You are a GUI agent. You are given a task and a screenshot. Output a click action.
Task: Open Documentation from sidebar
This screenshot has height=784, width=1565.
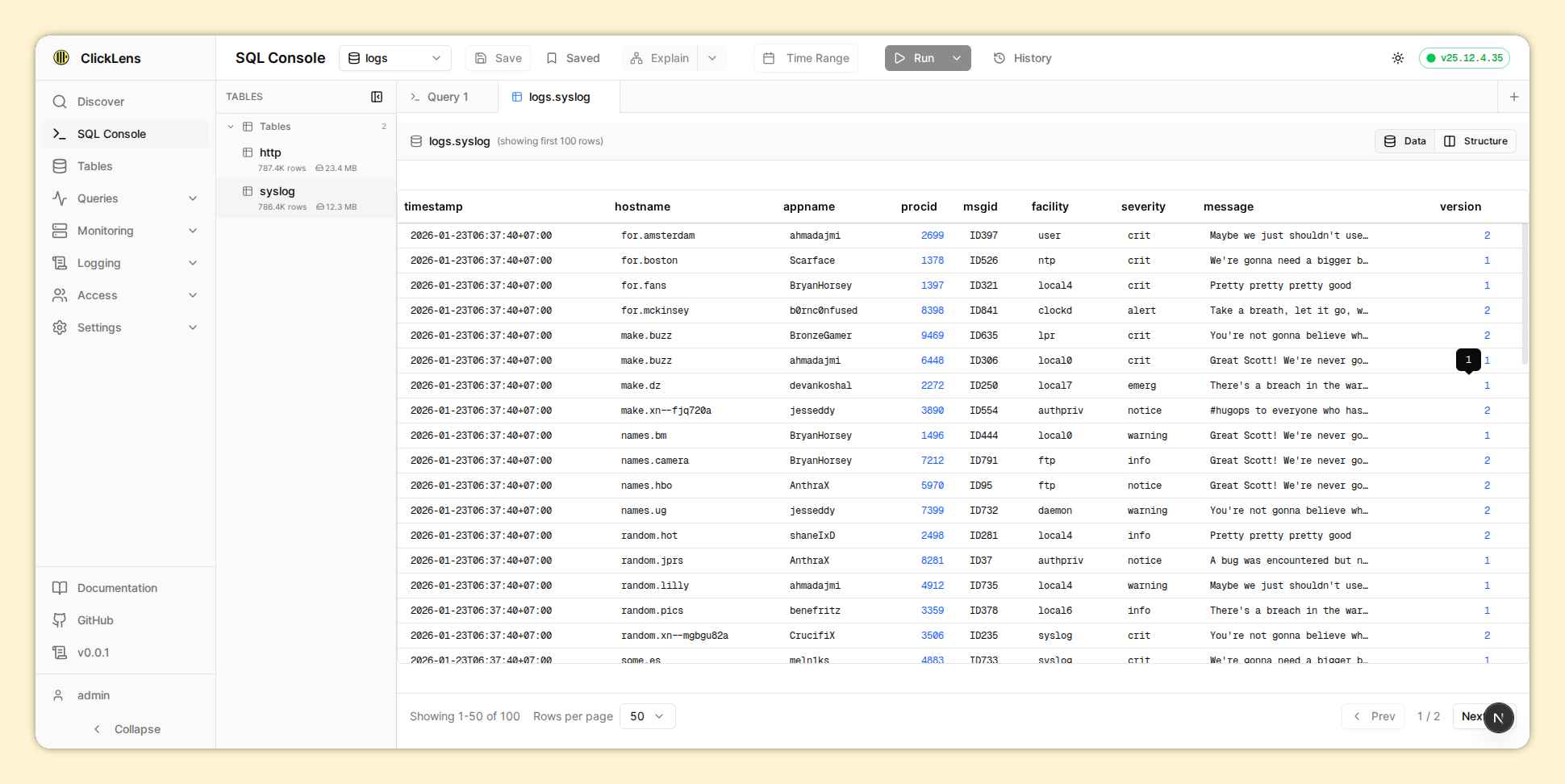tap(117, 588)
